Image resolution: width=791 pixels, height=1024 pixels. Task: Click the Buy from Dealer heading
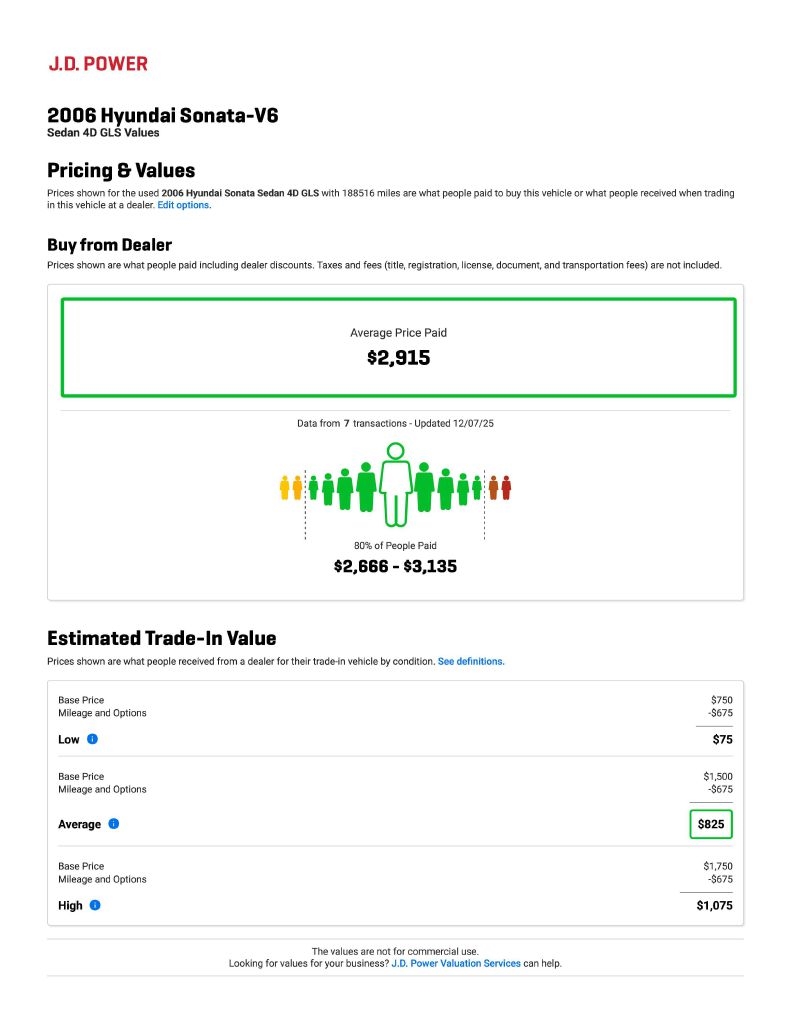click(110, 245)
